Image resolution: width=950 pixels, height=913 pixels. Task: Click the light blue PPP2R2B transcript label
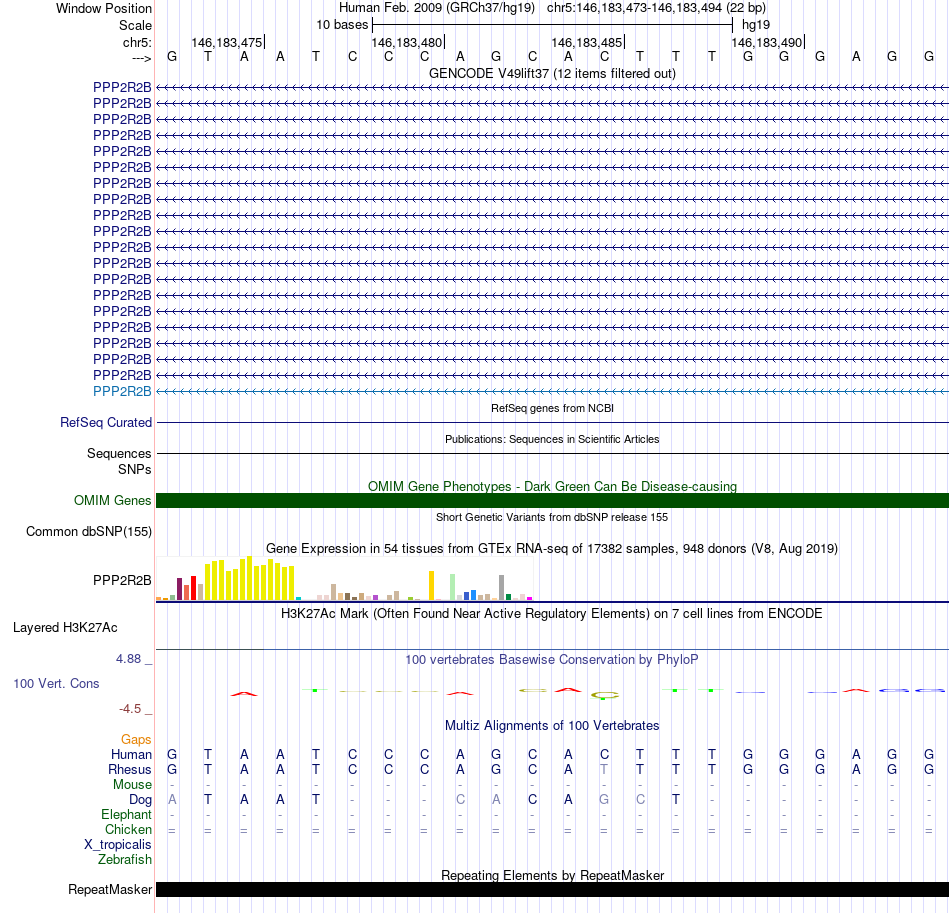pyautogui.click(x=122, y=391)
